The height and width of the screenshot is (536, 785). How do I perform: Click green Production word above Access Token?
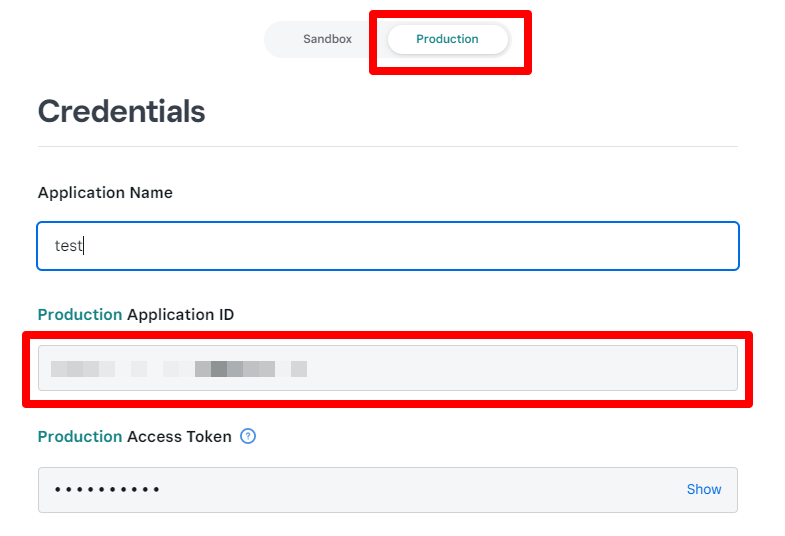tap(80, 437)
